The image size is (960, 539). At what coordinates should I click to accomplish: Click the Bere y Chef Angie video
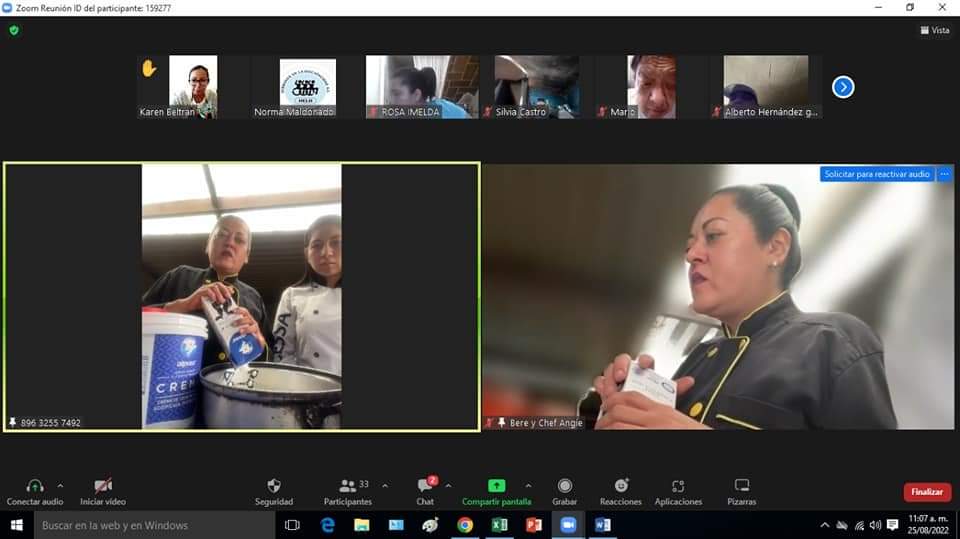point(718,297)
